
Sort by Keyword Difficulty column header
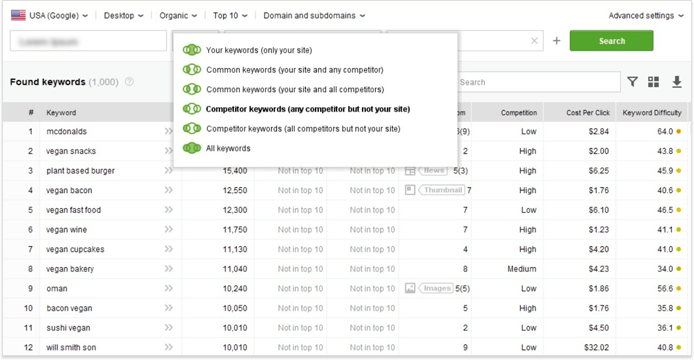652,113
